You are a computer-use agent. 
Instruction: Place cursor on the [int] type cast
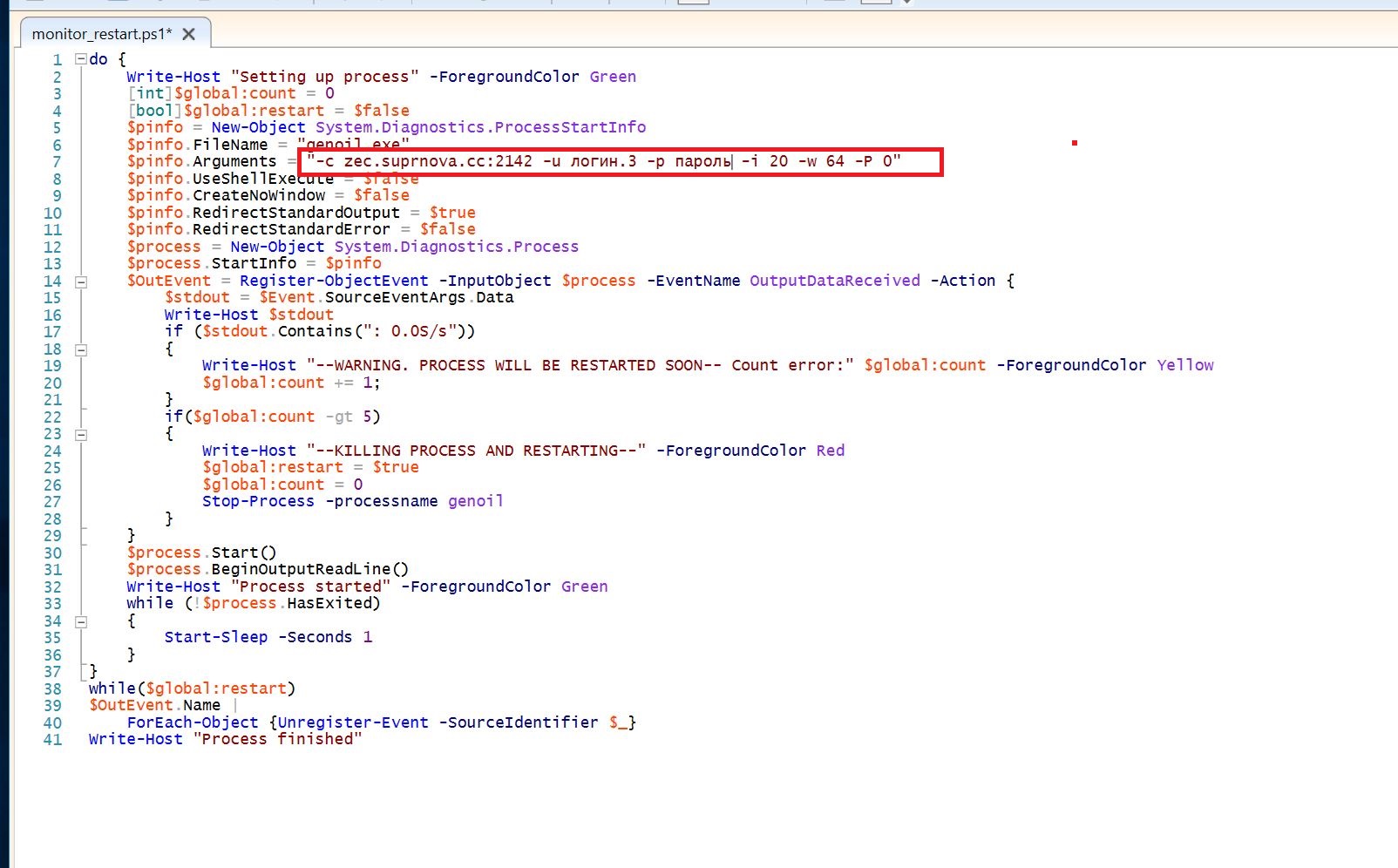coord(150,93)
